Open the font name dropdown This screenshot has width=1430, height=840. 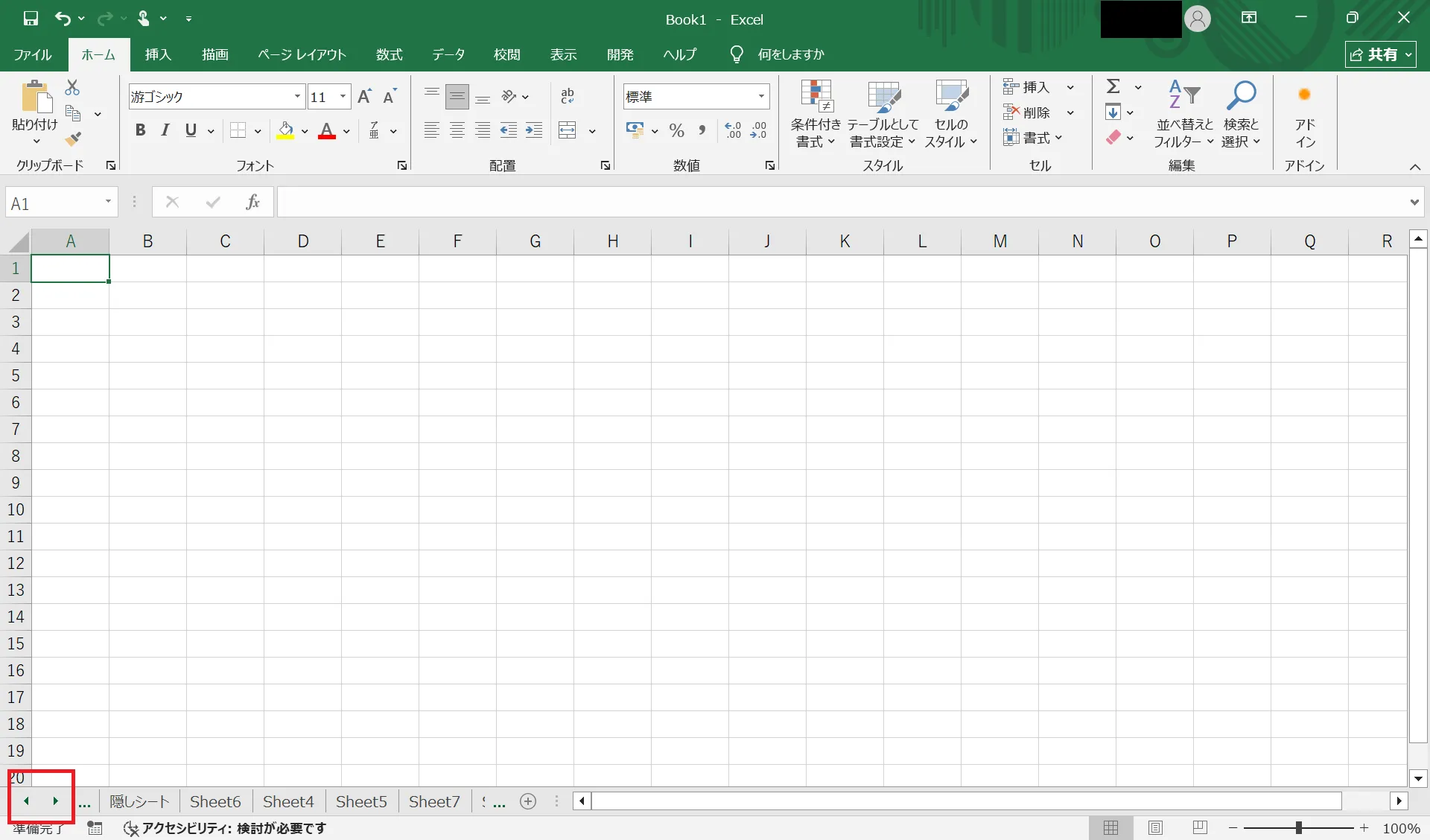pos(297,96)
